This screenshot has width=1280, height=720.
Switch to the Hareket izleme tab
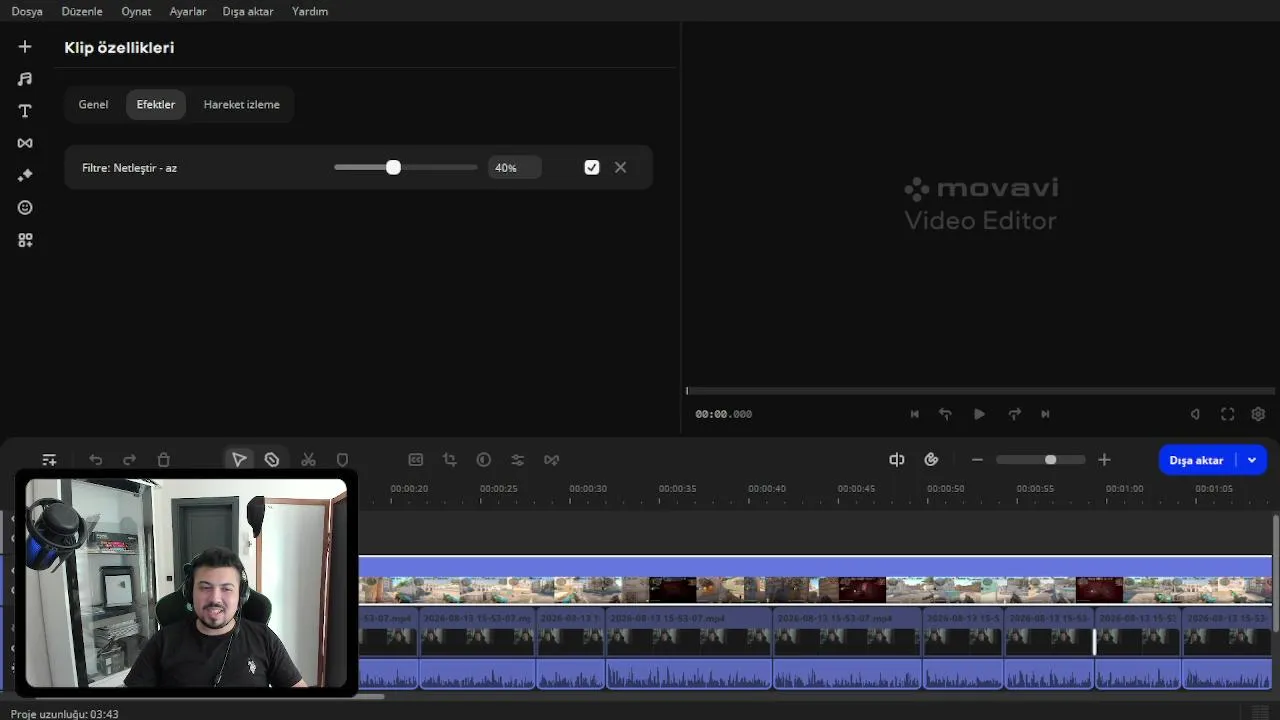(242, 105)
